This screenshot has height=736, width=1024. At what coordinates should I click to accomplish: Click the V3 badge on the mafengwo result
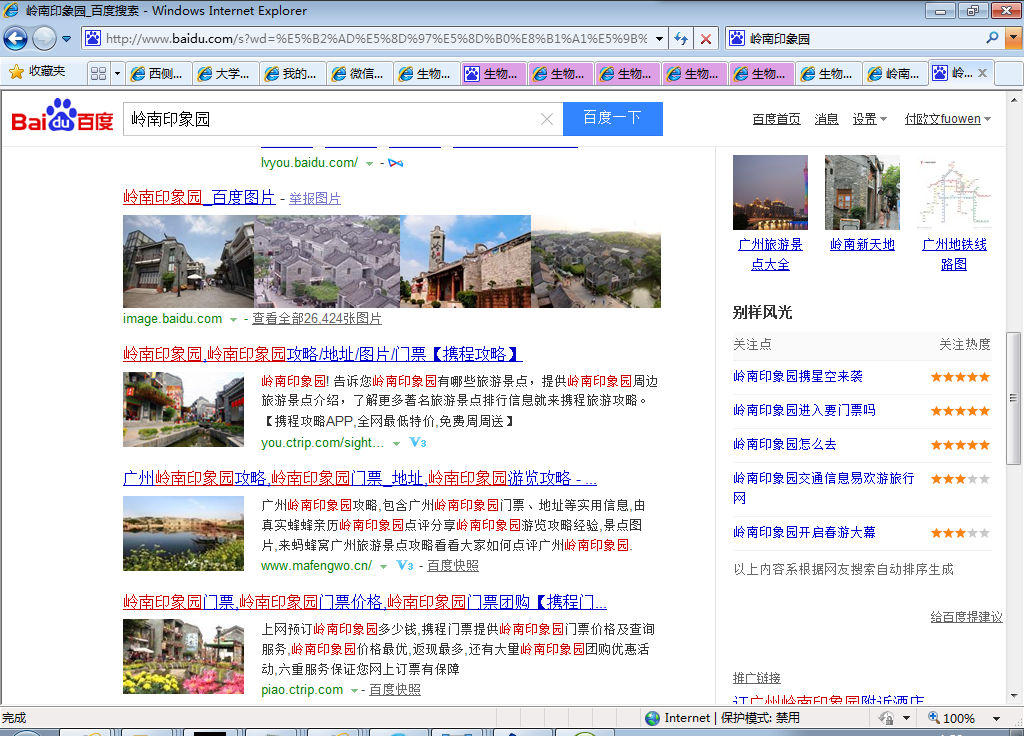(405, 566)
